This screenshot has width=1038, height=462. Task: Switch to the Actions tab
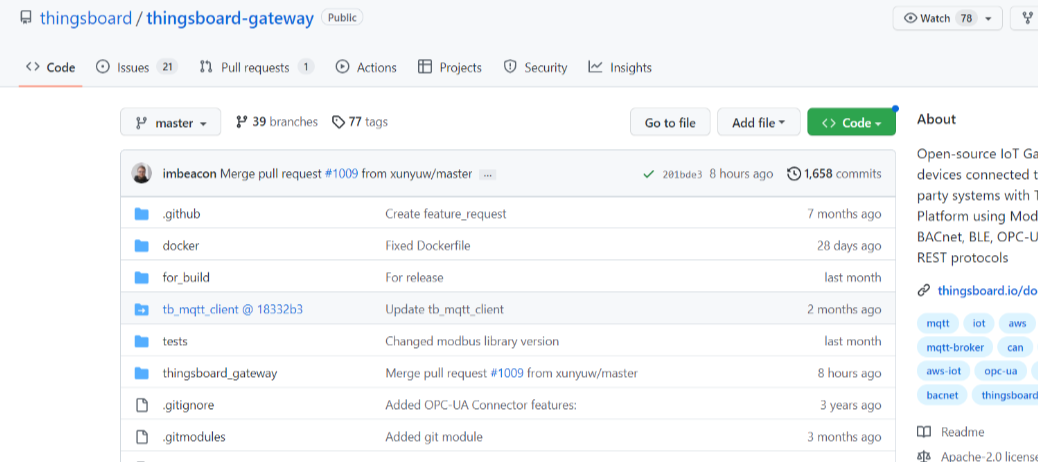pyautogui.click(x=366, y=68)
